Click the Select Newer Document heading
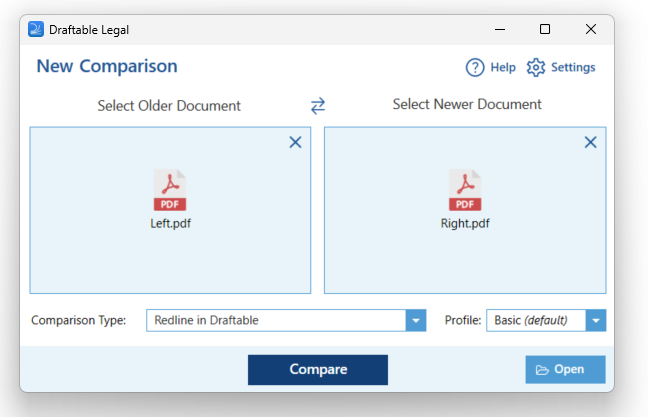 (467, 104)
